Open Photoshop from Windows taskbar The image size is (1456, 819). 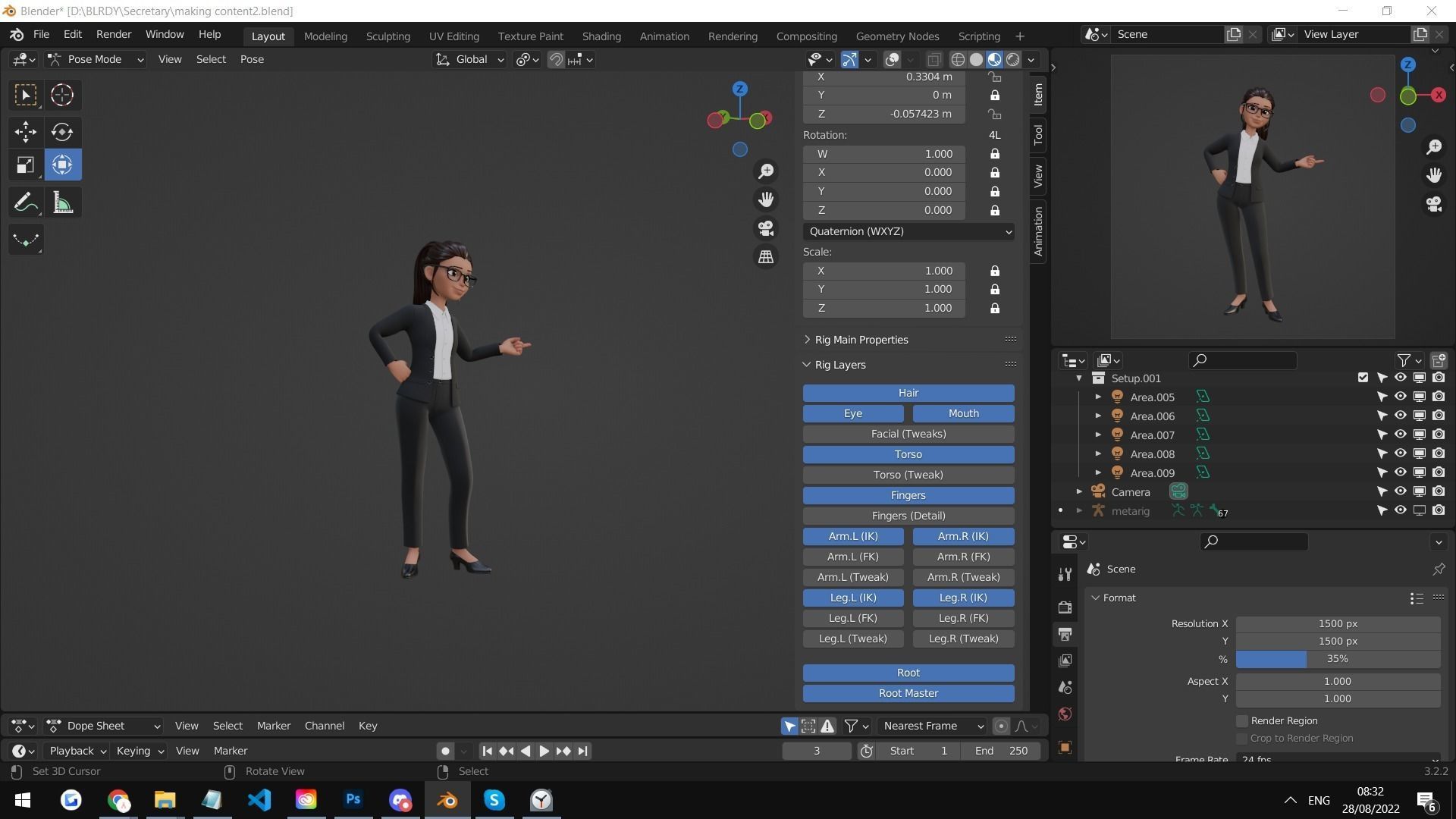coord(353,800)
